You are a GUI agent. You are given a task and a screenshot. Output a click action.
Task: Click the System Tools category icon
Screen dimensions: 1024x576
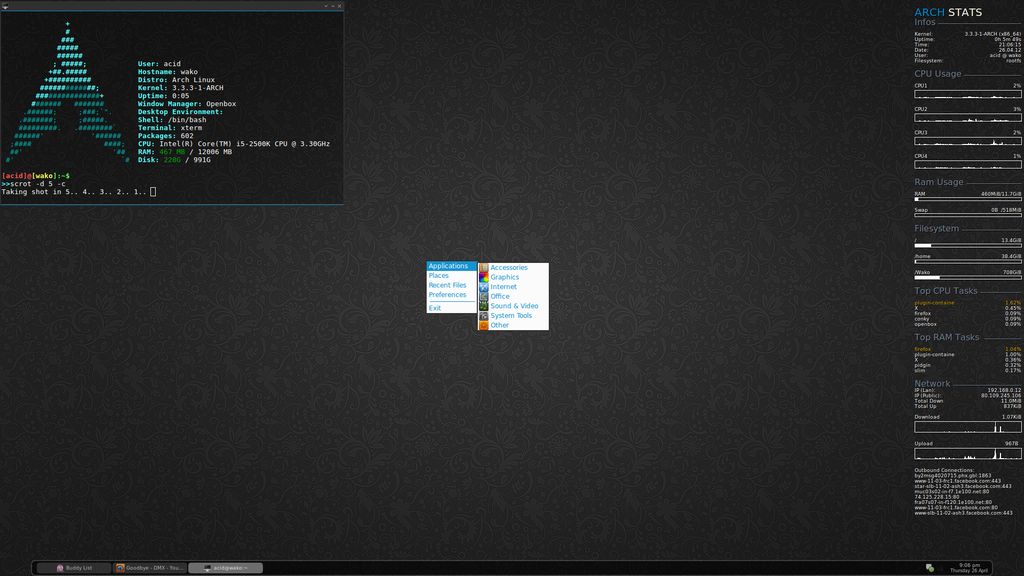484,316
